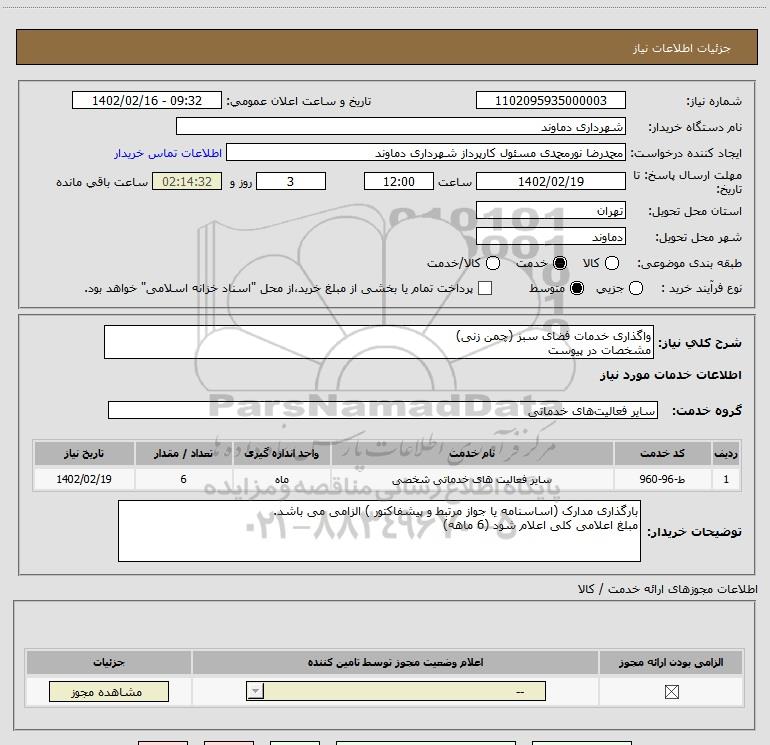Viewport: 770px width, 745px height.
Task: Click the deadline time field 12:00
Action: coord(399,181)
